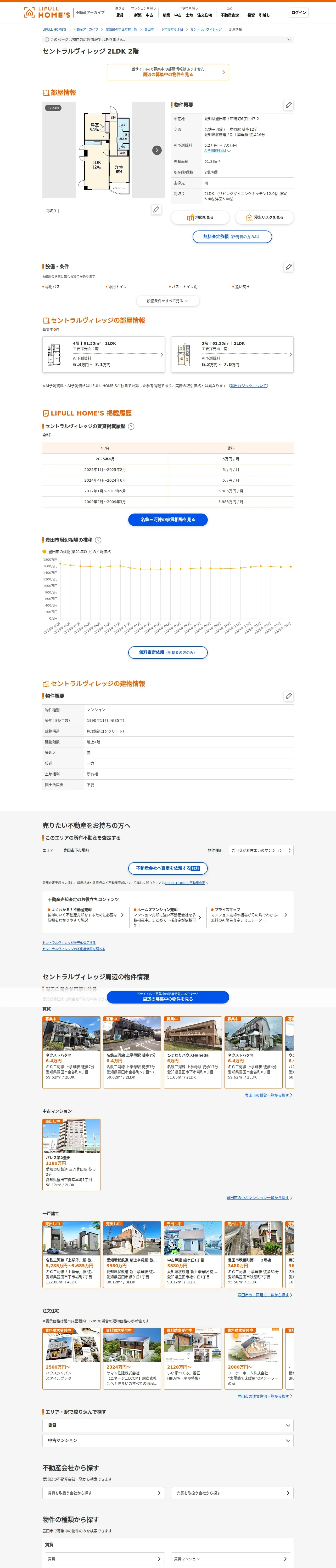Open セントラルヴィレッジを売却査定する link
Viewport: 336px width, 1568px height.
click(x=69, y=943)
